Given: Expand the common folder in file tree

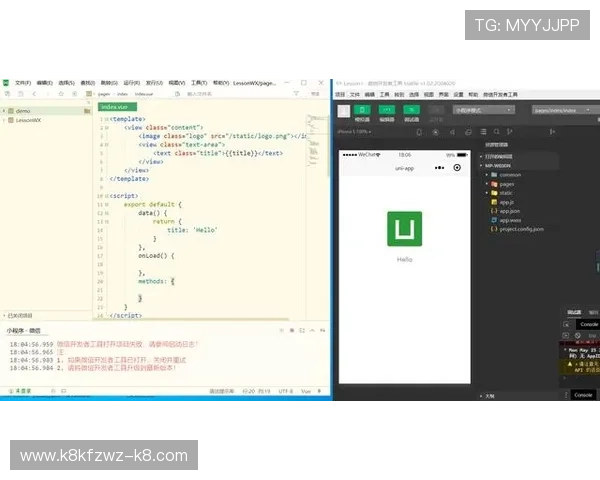Looking at the screenshot, I should [509, 174].
